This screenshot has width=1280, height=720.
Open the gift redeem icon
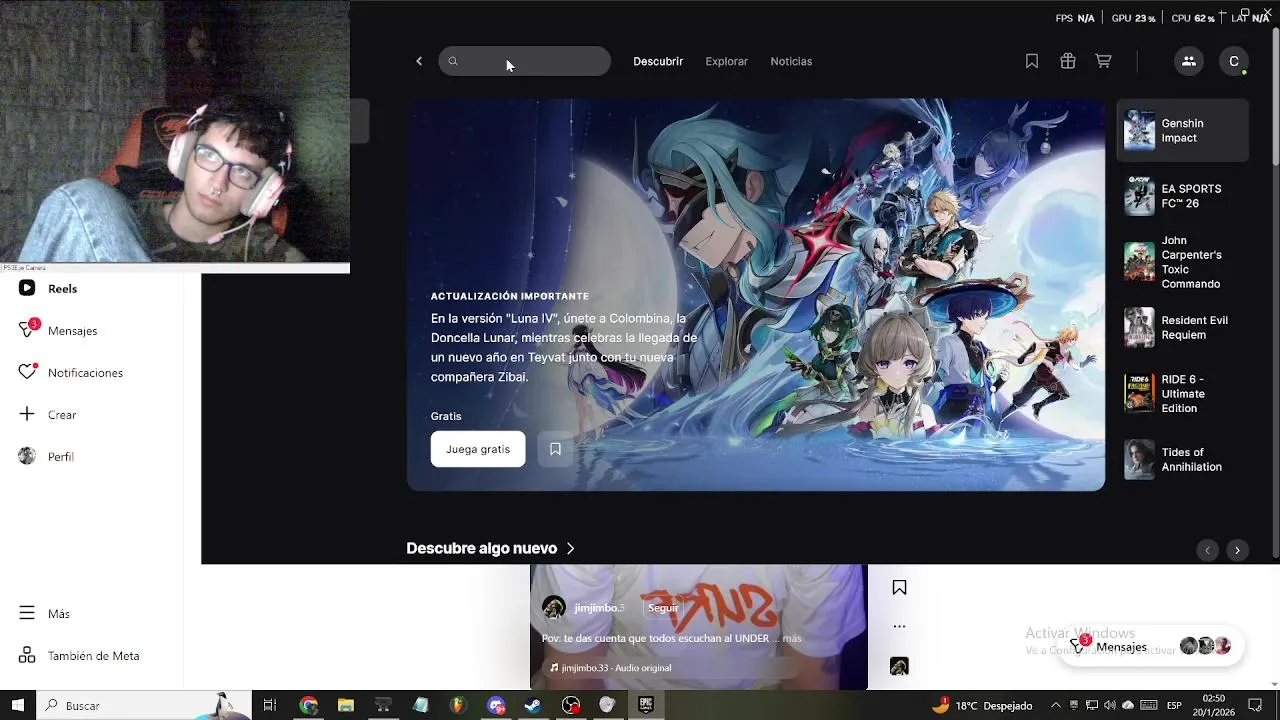[1068, 61]
